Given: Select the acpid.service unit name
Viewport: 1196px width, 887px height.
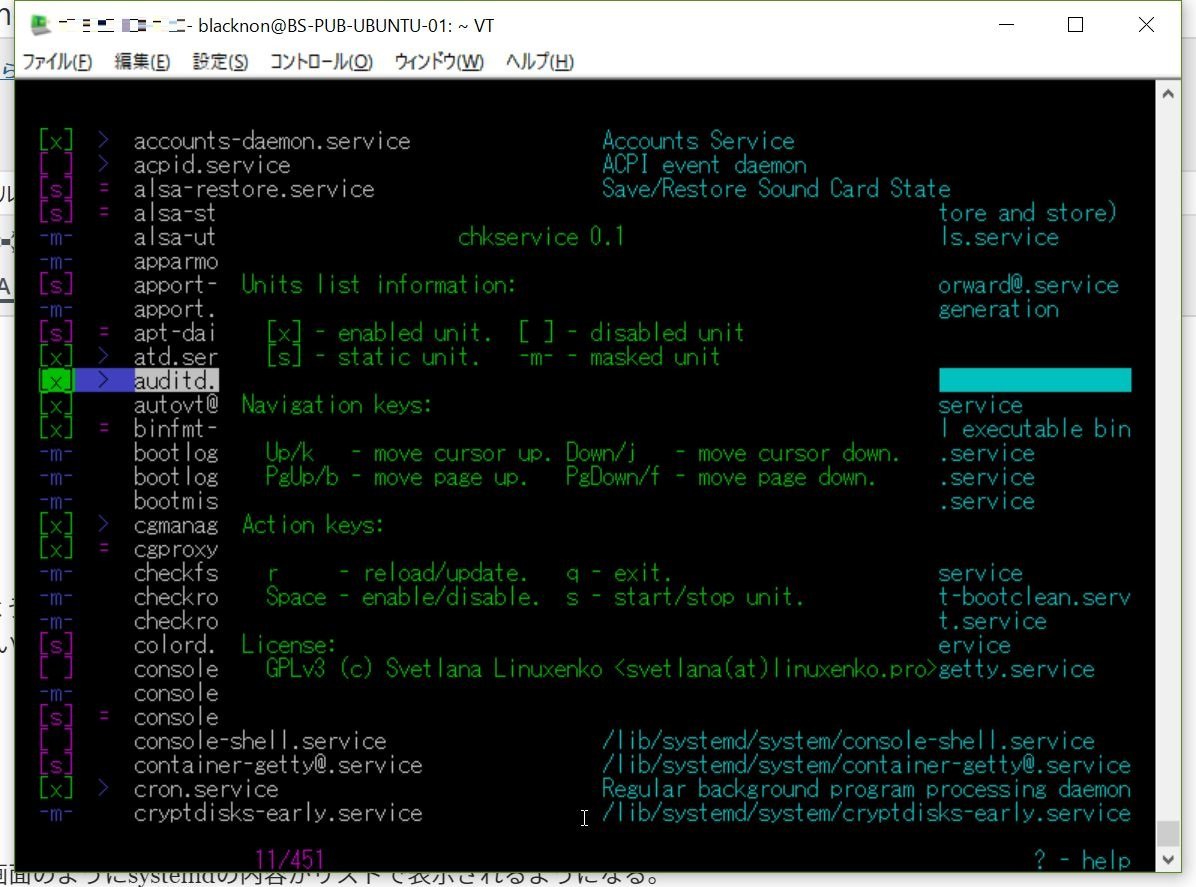Looking at the screenshot, I should click(212, 166).
